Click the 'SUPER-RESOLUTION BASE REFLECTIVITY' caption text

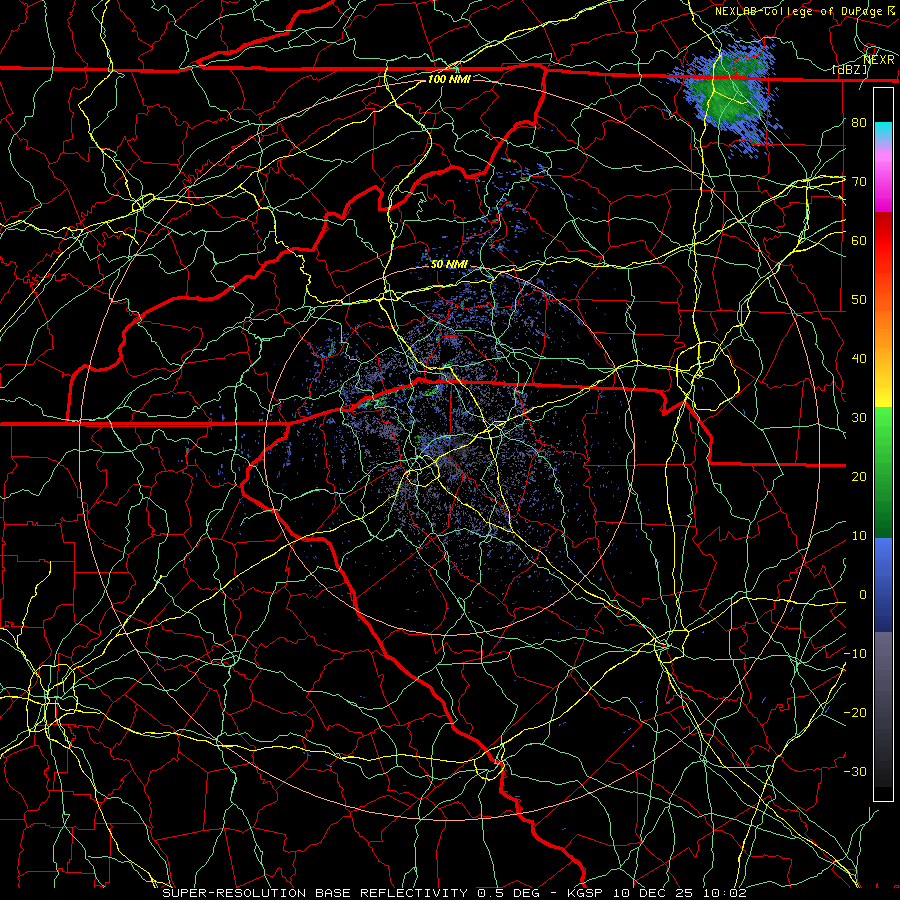tap(315, 893)
